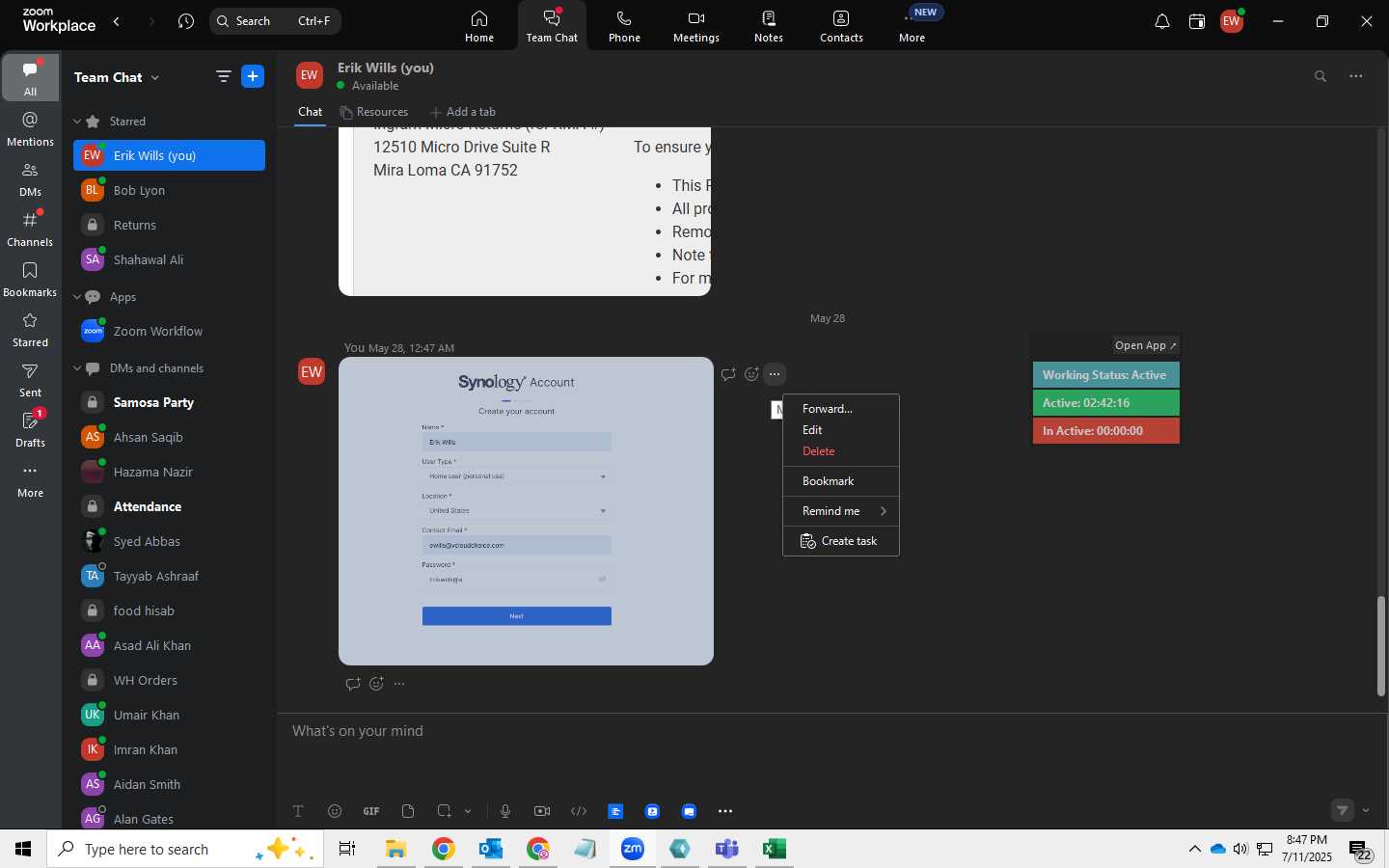Open the Meetings tab
The width and height of the screenshot is (1389, 868).
click(x=696, y=26)
